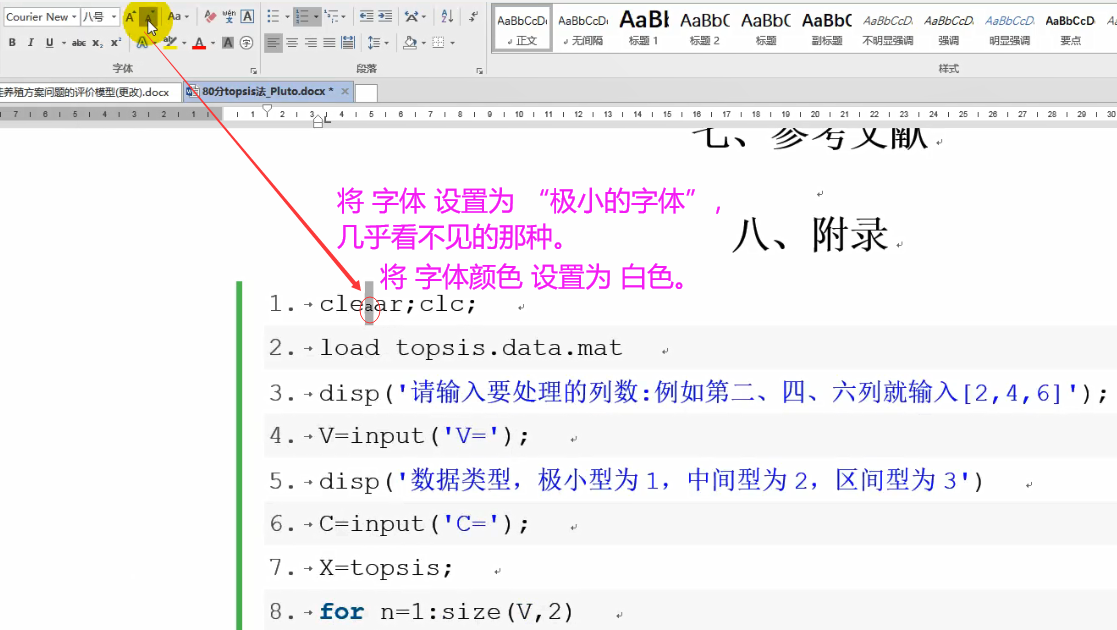The width and height of the screenshot is (1117, 630).
Task: Show or hide paragraph marks
Action: [474, 16]
